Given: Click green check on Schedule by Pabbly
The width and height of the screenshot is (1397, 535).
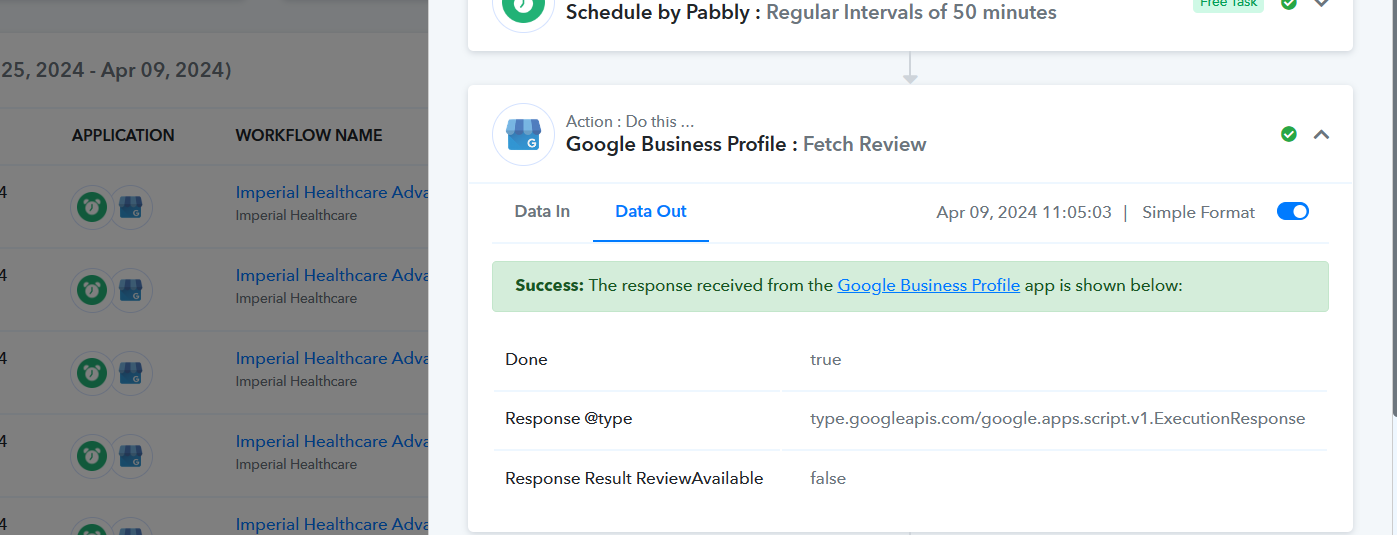Looking at the screenshot, I should click(x=1289, y=4).
